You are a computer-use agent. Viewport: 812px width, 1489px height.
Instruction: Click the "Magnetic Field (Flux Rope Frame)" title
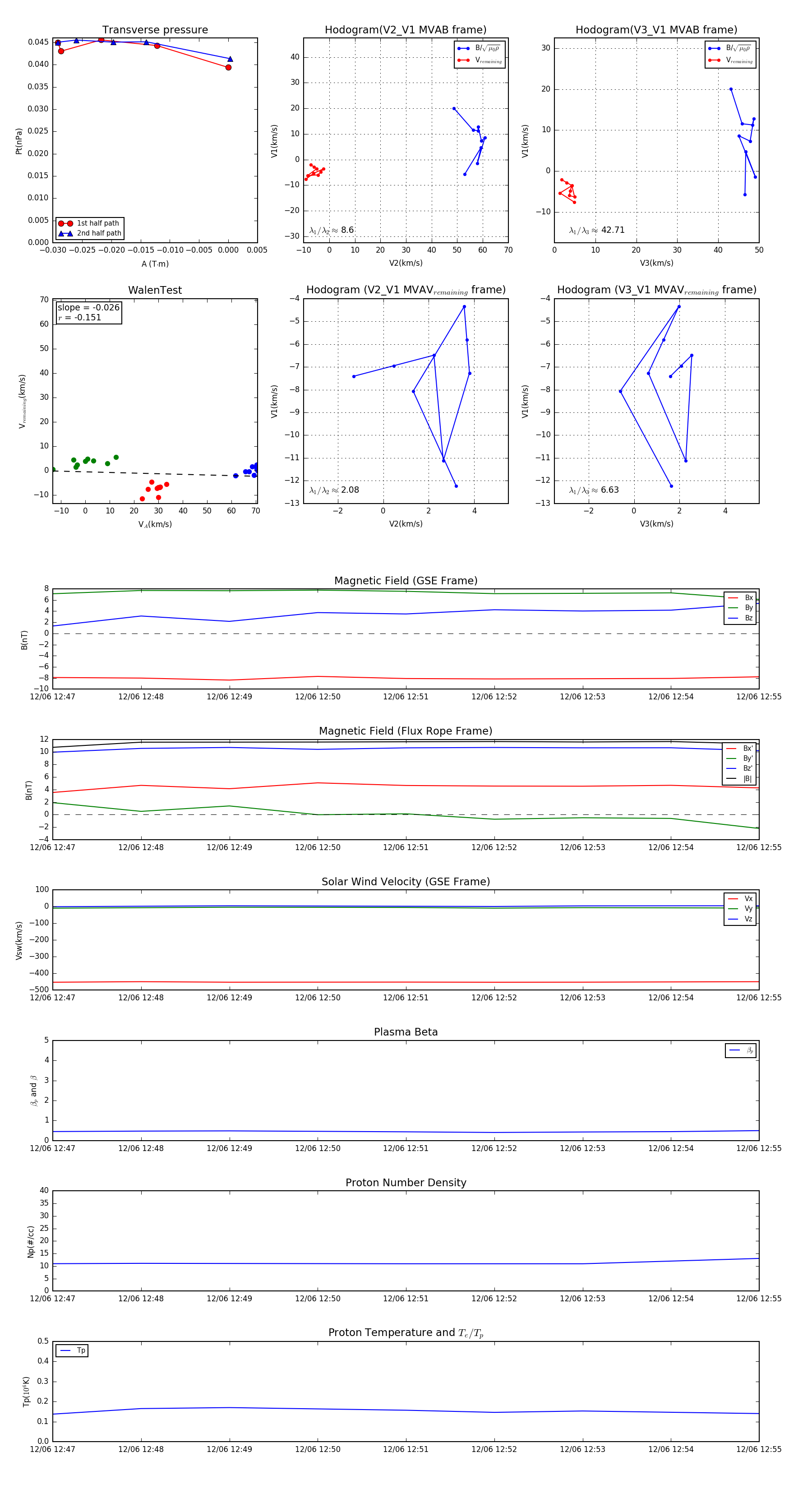pyautogui.click(x=406, y=731)
